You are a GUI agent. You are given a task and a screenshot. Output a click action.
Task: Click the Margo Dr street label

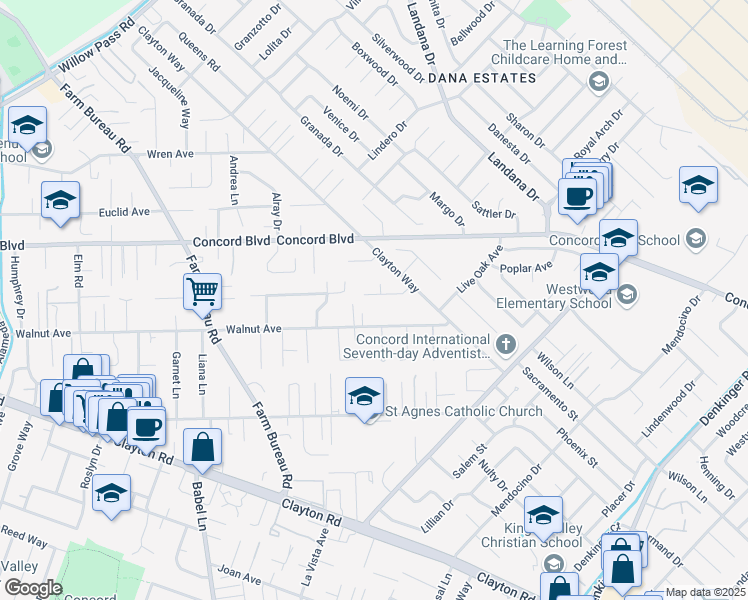447,209
